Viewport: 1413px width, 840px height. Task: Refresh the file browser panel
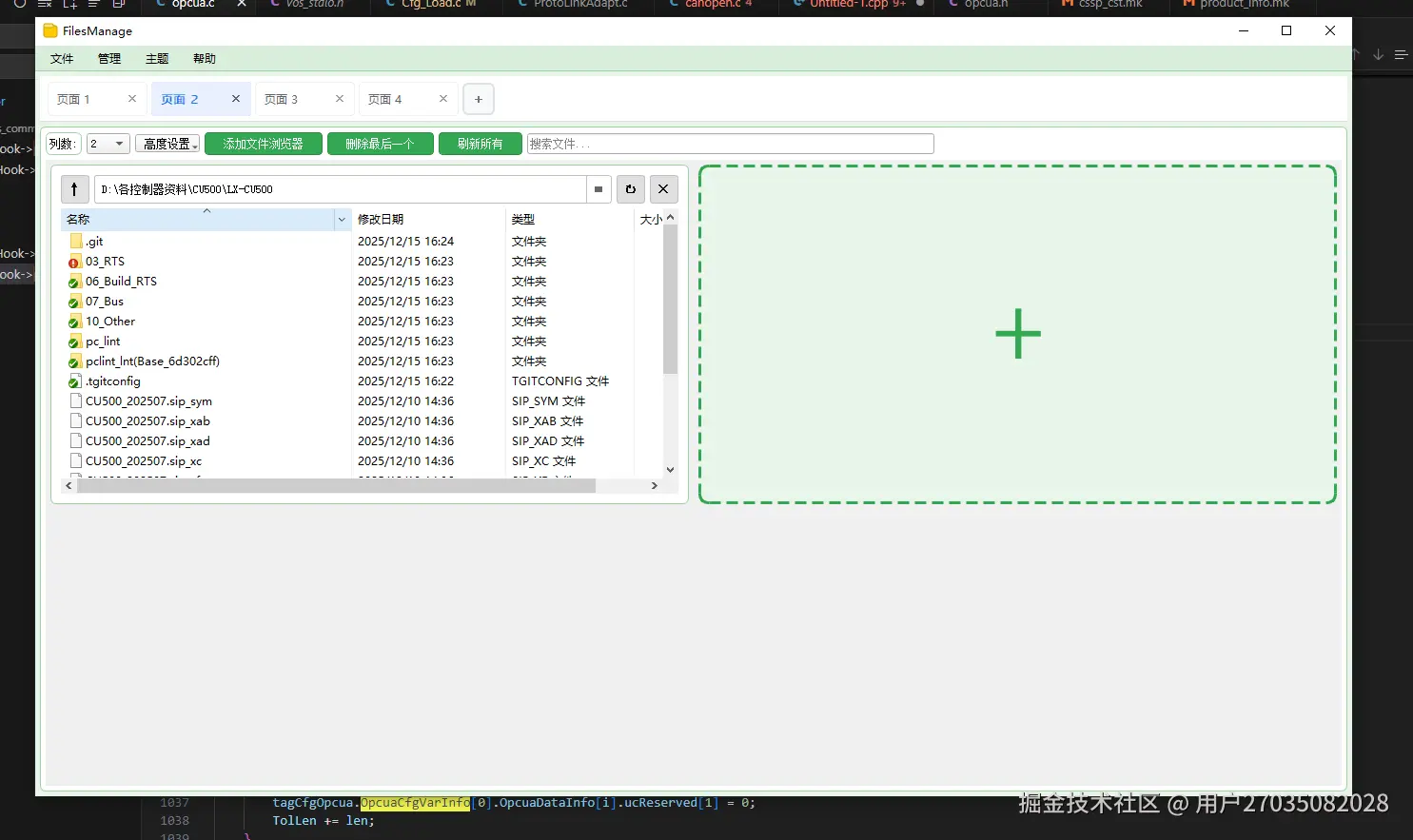(x=631, y=189)
